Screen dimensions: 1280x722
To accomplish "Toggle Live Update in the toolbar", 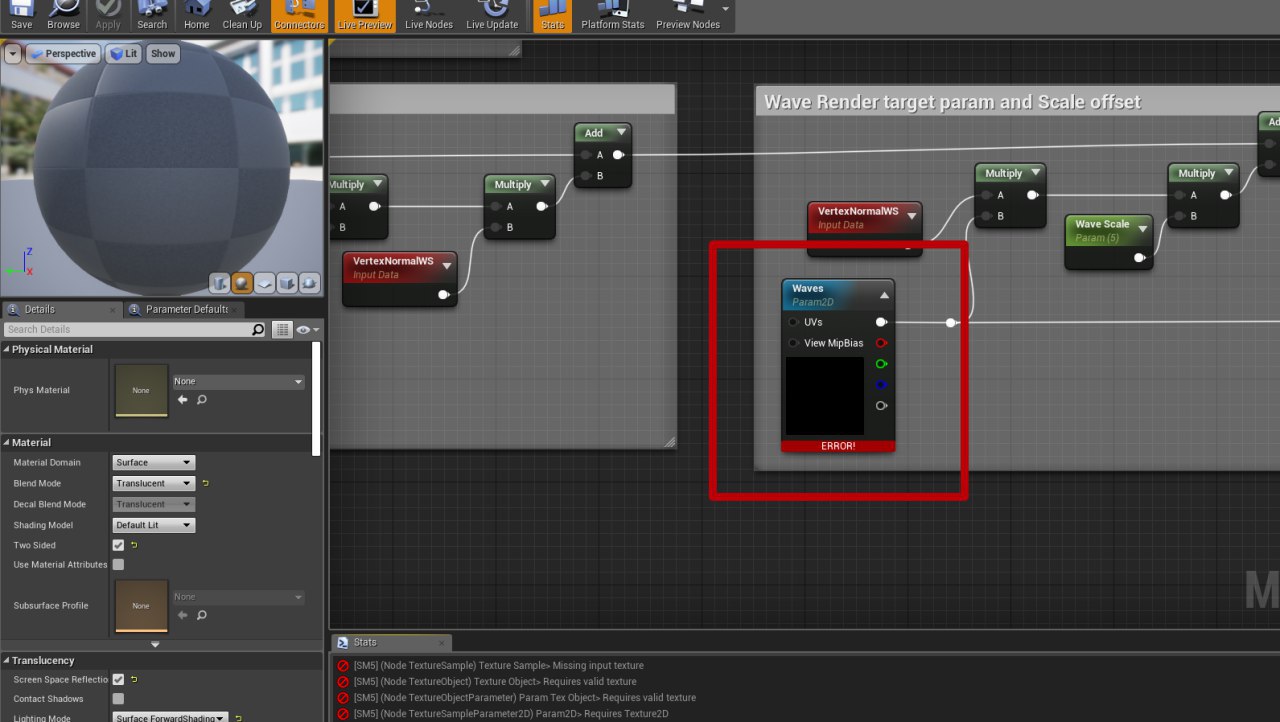I will click(x=492, y=16).
